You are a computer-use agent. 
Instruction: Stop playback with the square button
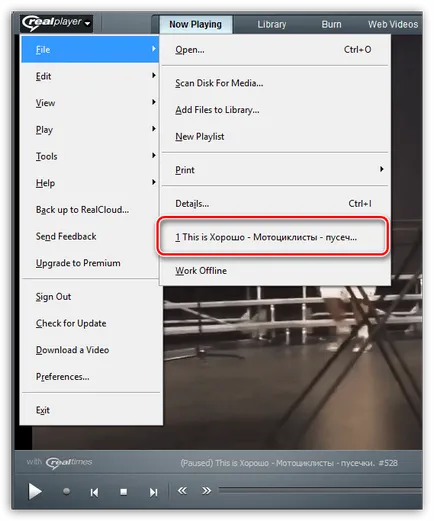pos(124,492)
